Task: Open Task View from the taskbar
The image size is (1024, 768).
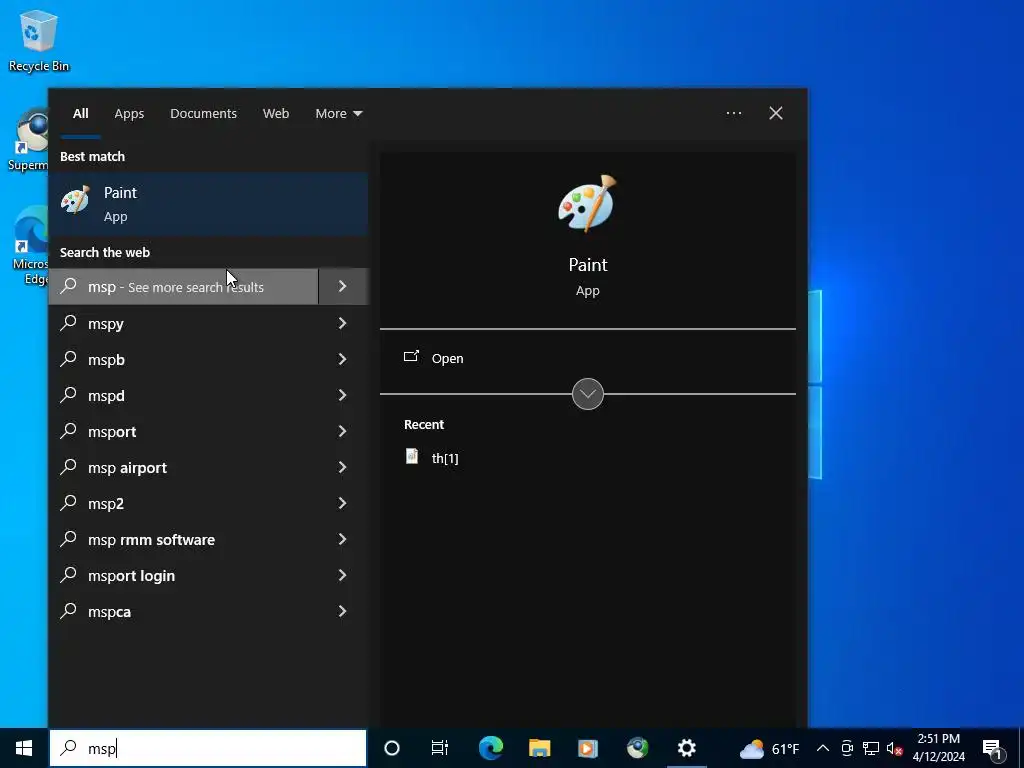Action: (440, 748)
